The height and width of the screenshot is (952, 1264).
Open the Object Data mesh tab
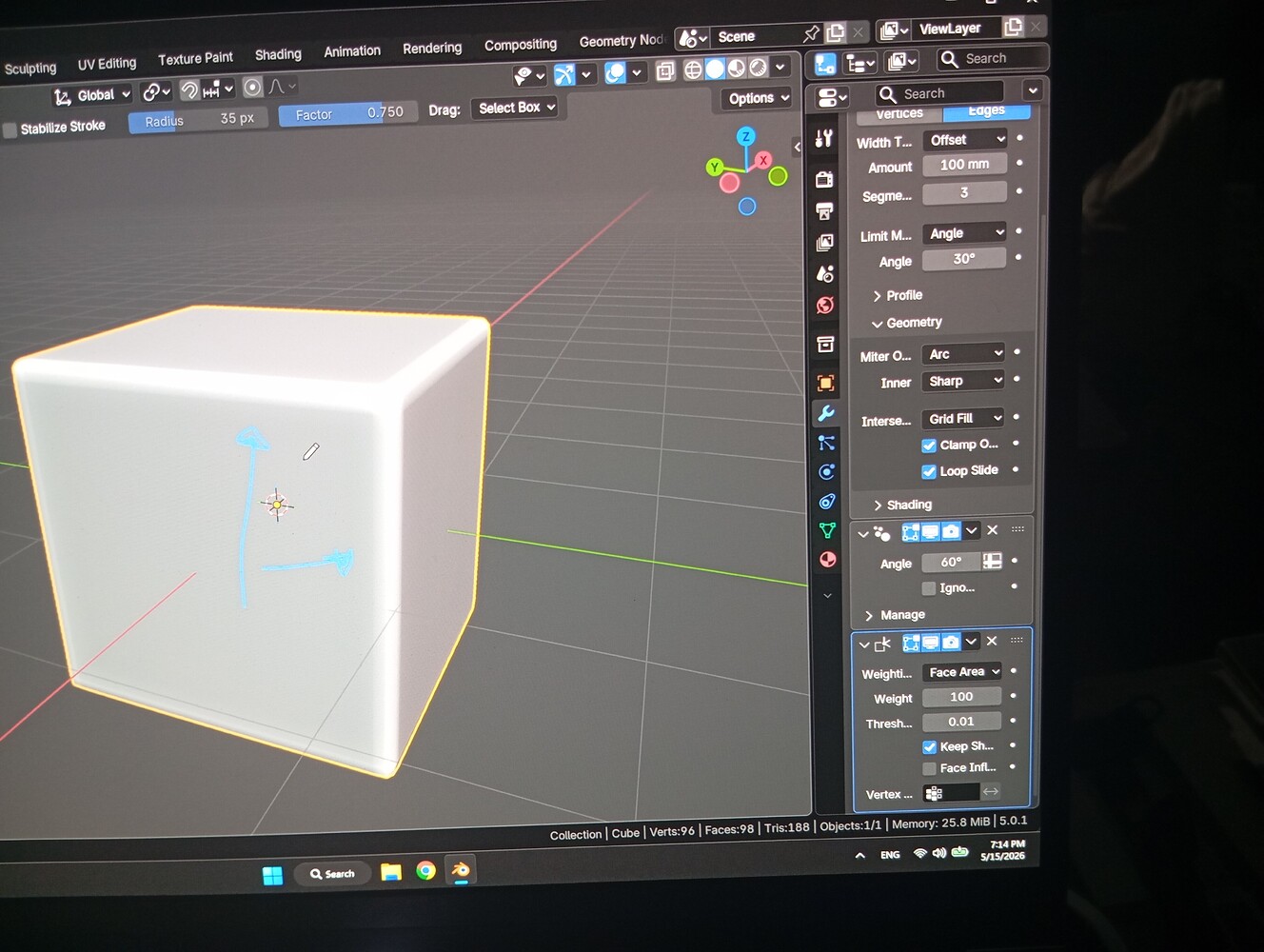(827, 530)
